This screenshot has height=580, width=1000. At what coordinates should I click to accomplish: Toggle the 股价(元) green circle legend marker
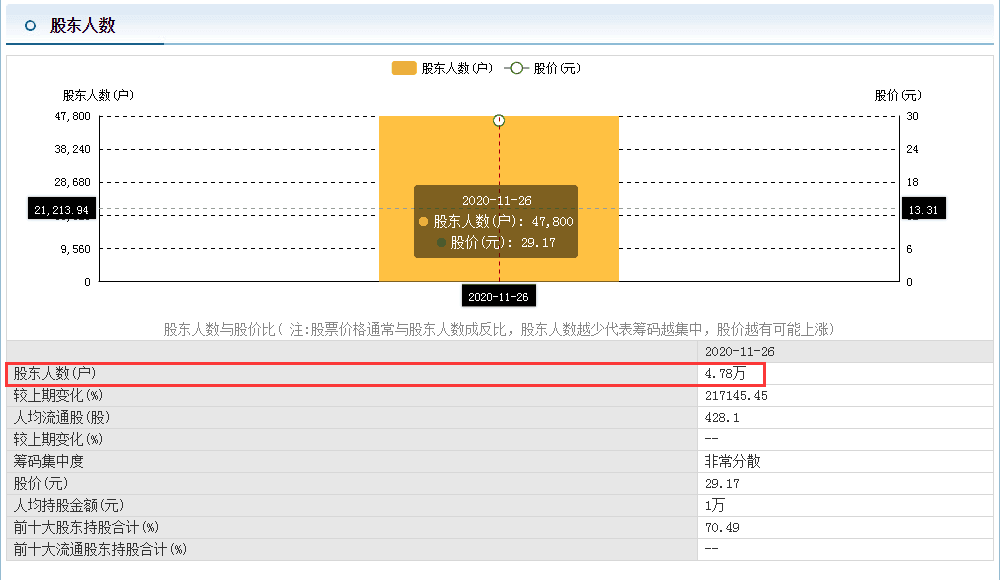[x=516, y=68]
